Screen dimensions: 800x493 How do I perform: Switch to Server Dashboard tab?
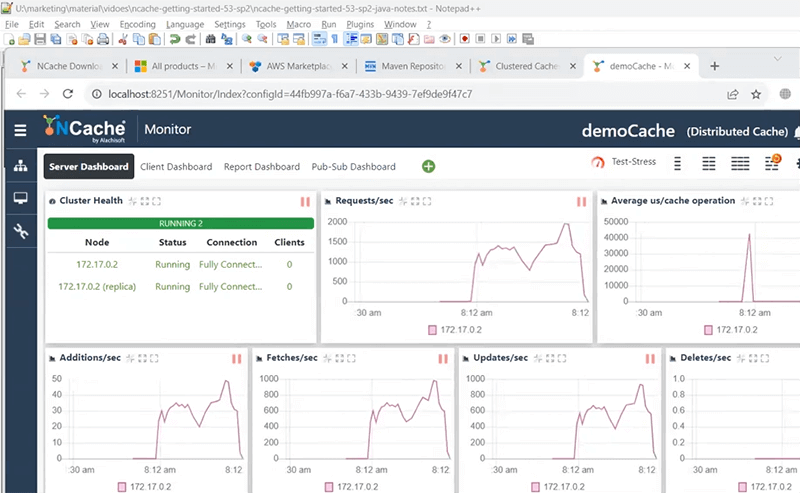[89, 166]
